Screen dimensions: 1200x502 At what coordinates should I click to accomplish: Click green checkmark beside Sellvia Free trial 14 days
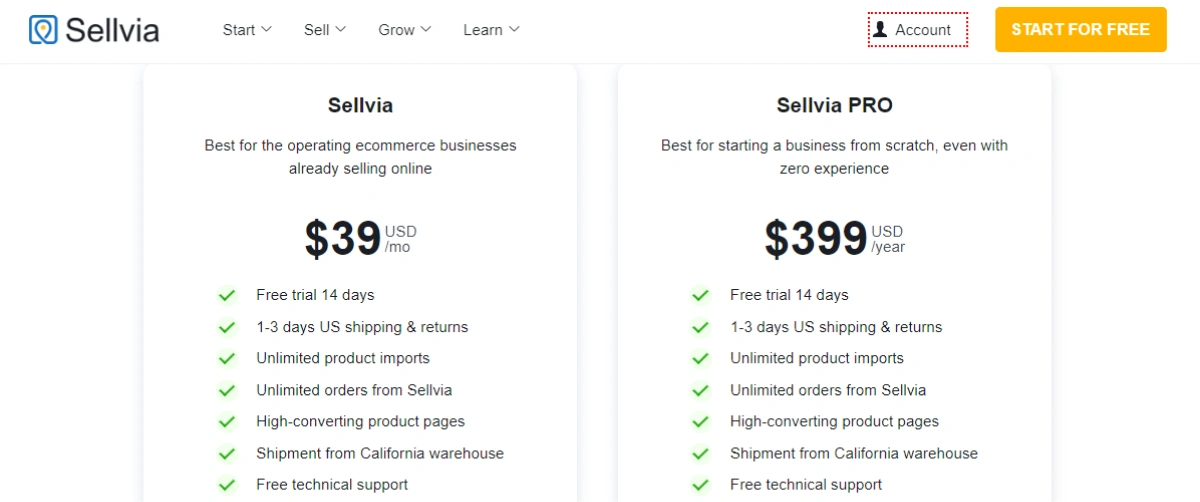tap(227, 295)
